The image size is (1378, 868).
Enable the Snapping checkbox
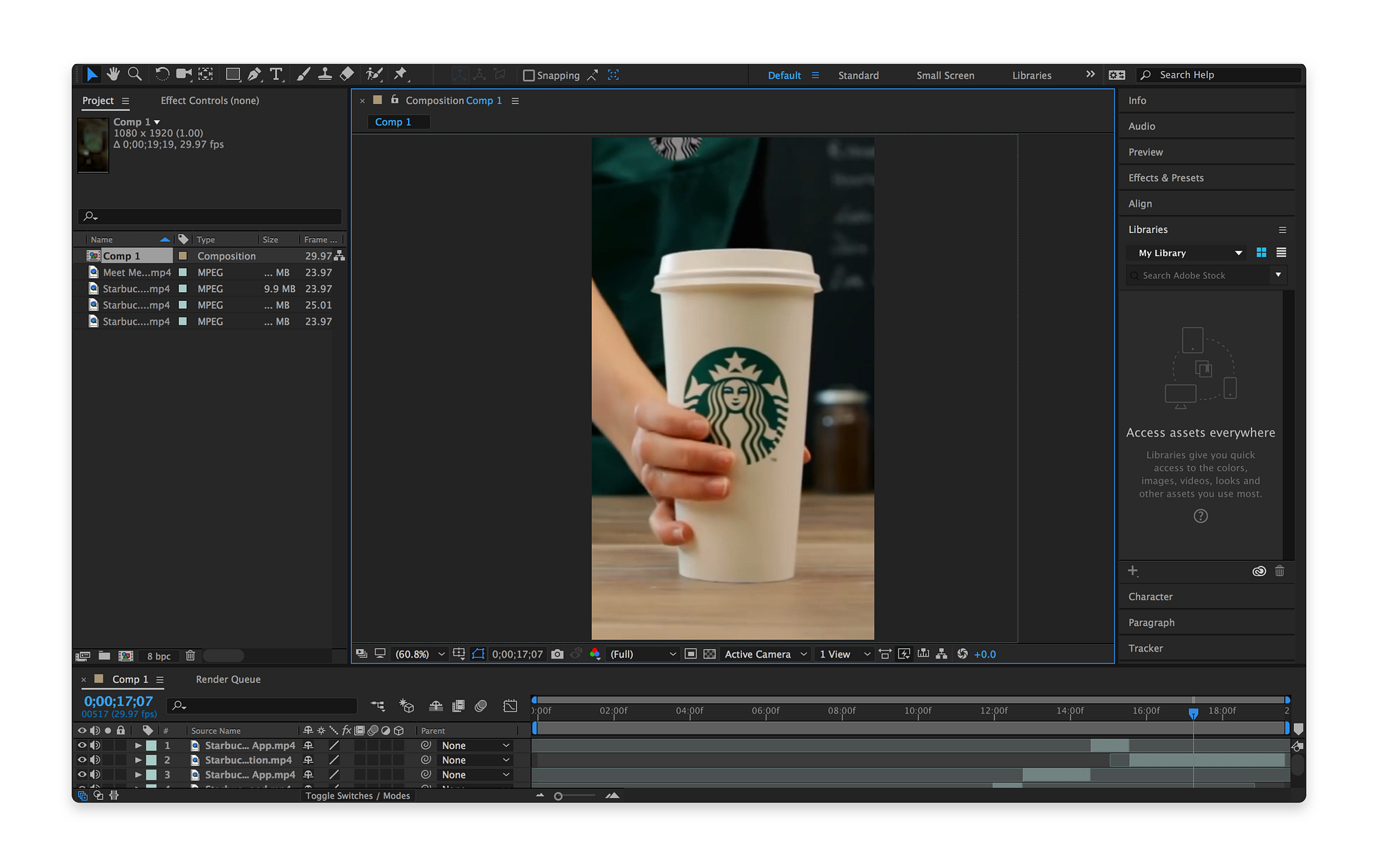point(529,75)
